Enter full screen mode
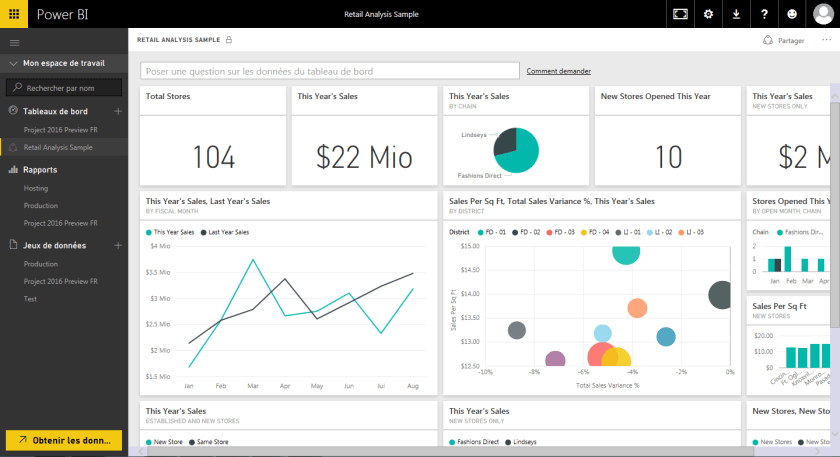Image resolution: width=840 pixels, height=457 pixels. point(680,14)
